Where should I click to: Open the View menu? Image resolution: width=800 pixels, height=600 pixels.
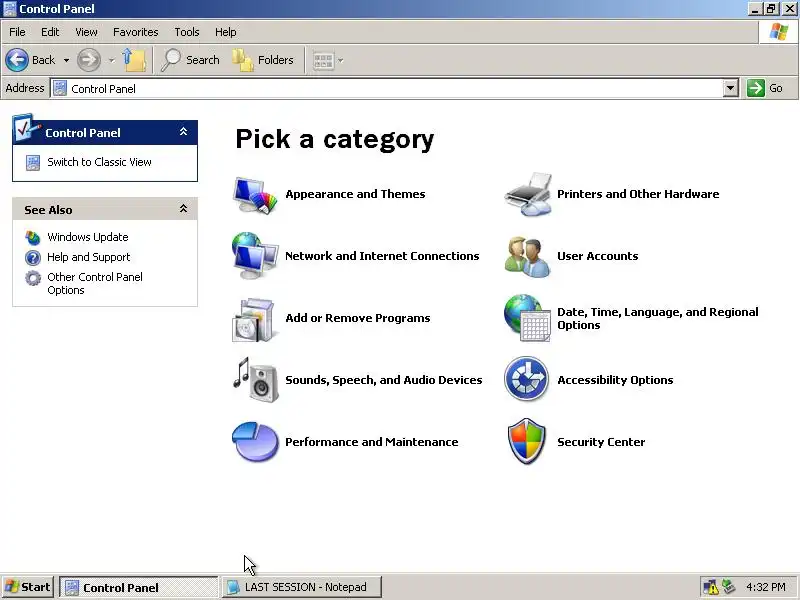(x=86, y=32)
